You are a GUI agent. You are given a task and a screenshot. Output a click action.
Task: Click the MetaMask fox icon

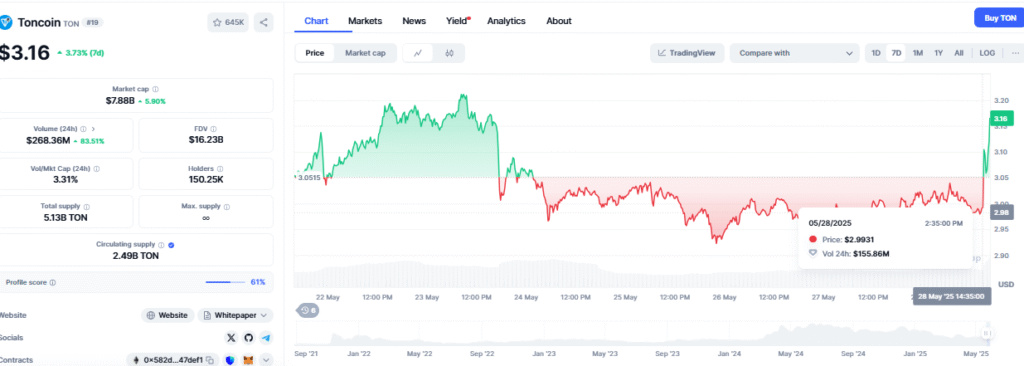click(x=248, y=360)
